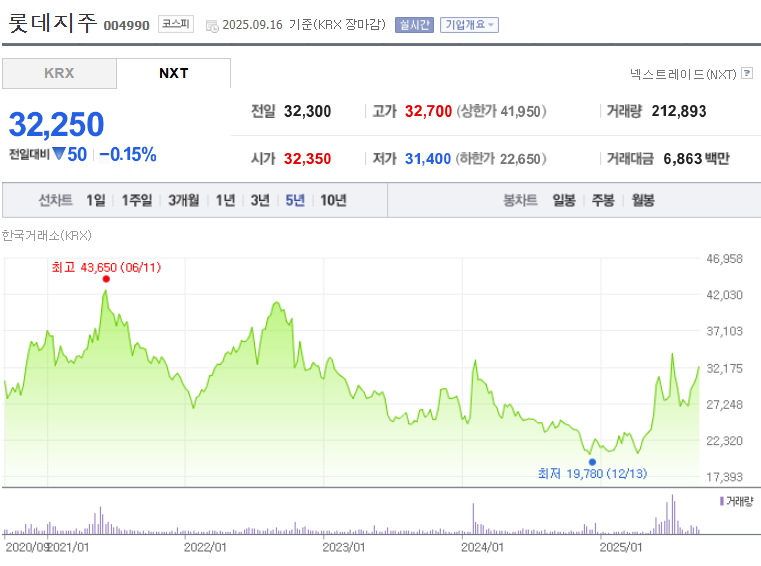Click the stock code 004990
The height and width of the screenshot is (566, 761).
126,25
